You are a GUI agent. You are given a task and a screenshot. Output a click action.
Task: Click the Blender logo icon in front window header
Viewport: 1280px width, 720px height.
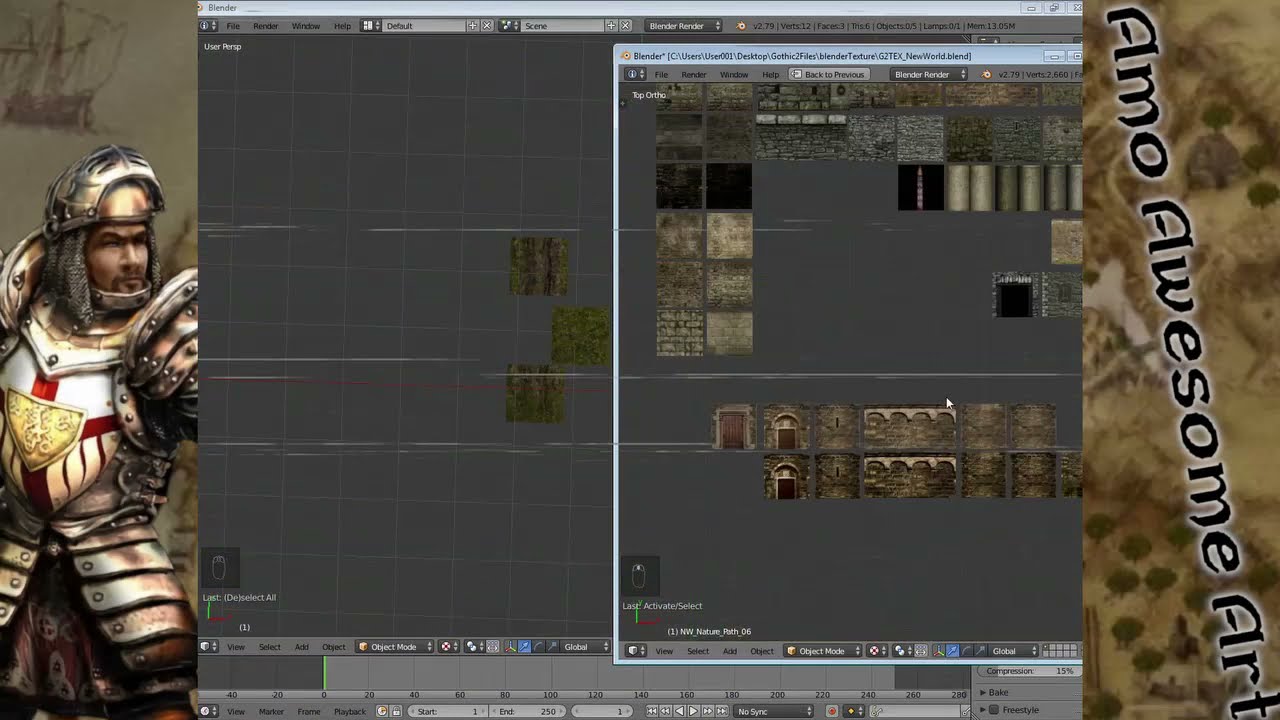pyautogui.click(x=986, y=74)
